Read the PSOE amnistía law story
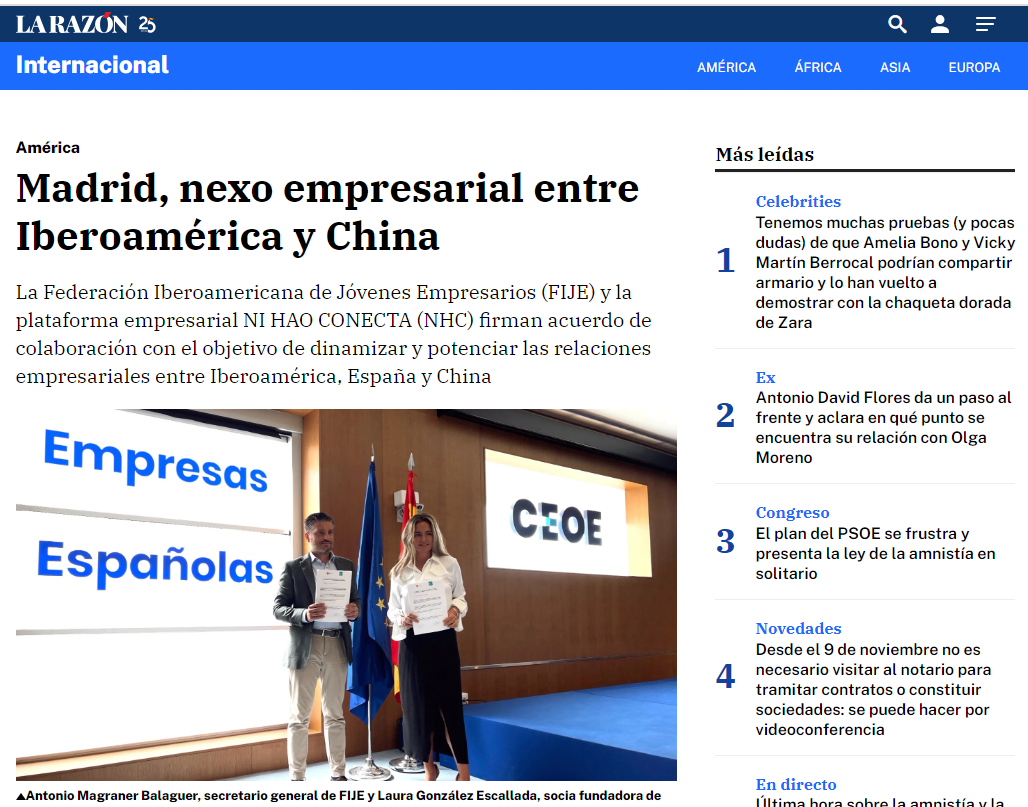Image resolution: width=1028 pixels, height=807 pixels. [x=875, y=553]
